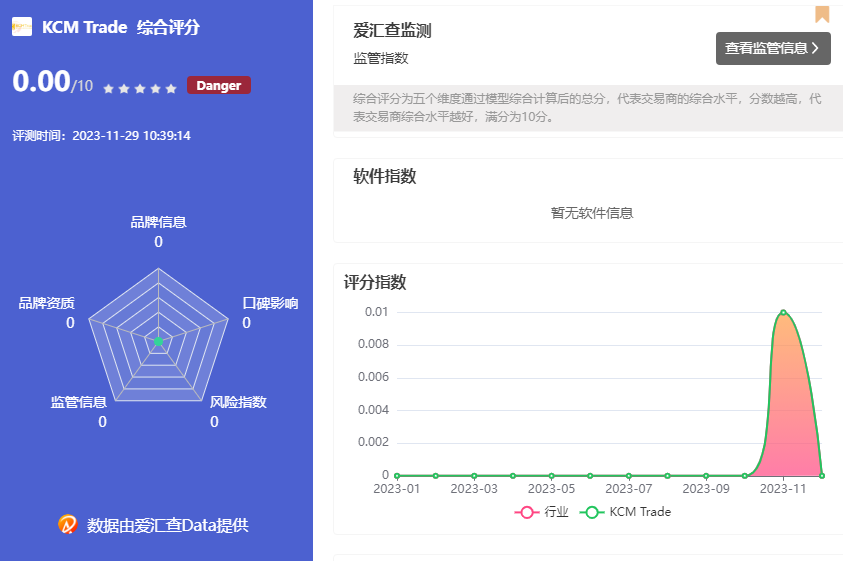This screenshot has height=561, width=843.
Task: Click the 监管信息 label on radar chart
Action: click(x=79, y=402)
